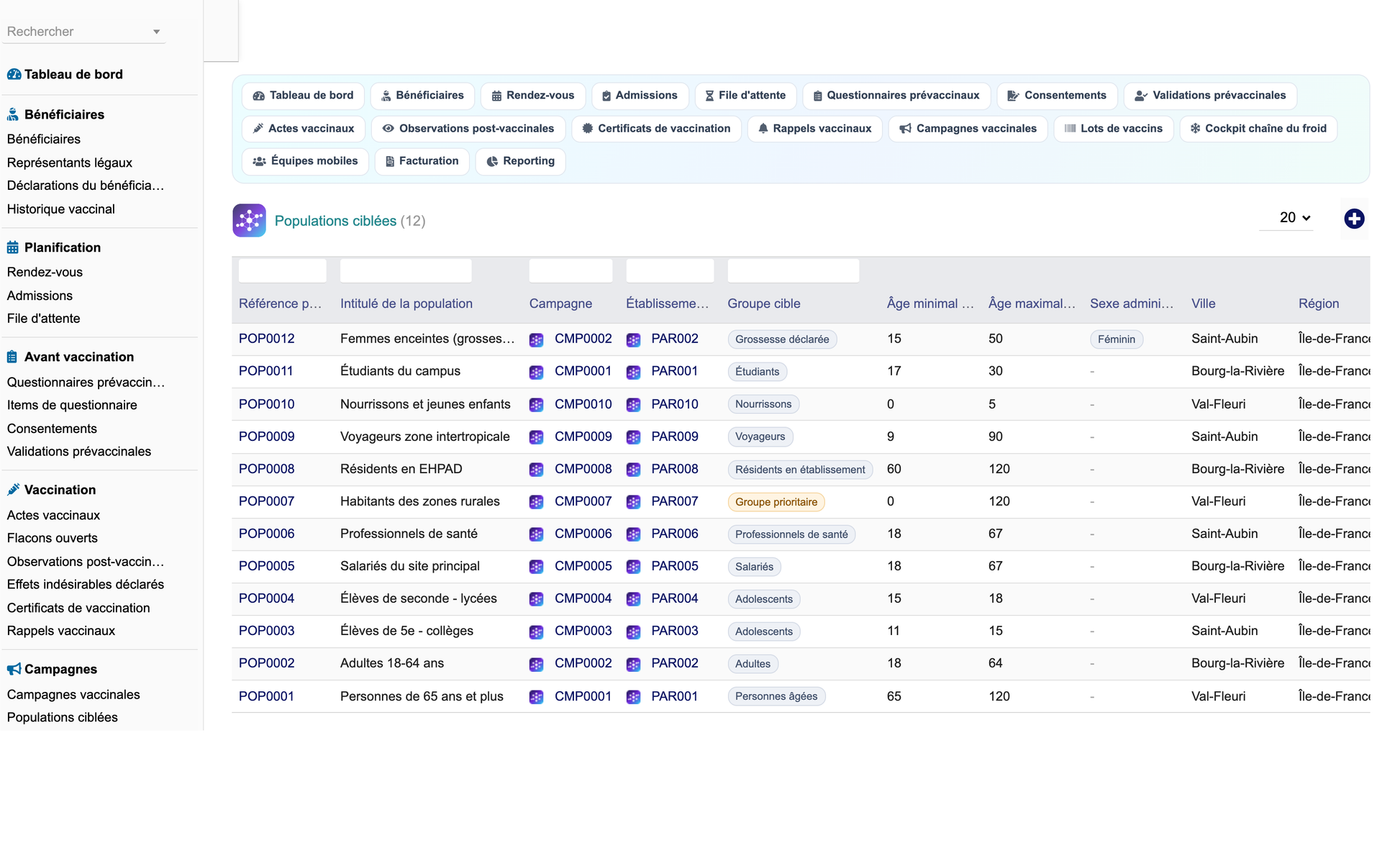Click the campaign icon beside CMP0001 in POP0001 row
Image resolution: width=1400 pixels, height=866 pixels.
pyautogui.click(x=536, y=696)
